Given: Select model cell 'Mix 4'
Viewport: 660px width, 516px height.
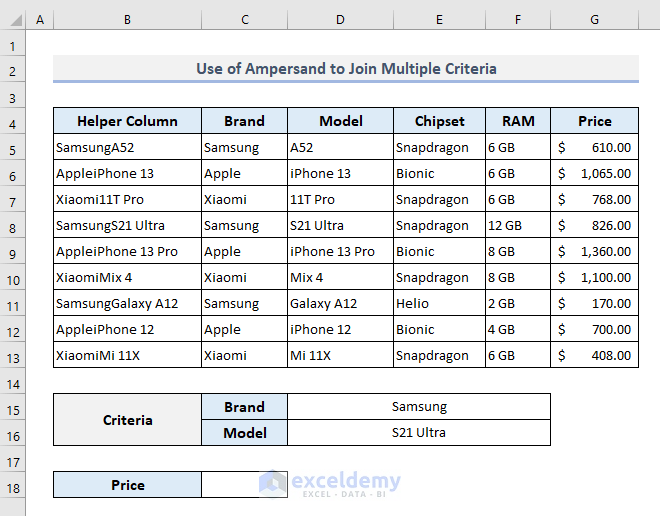Looking at the screenshot, I should coord(340,277).
